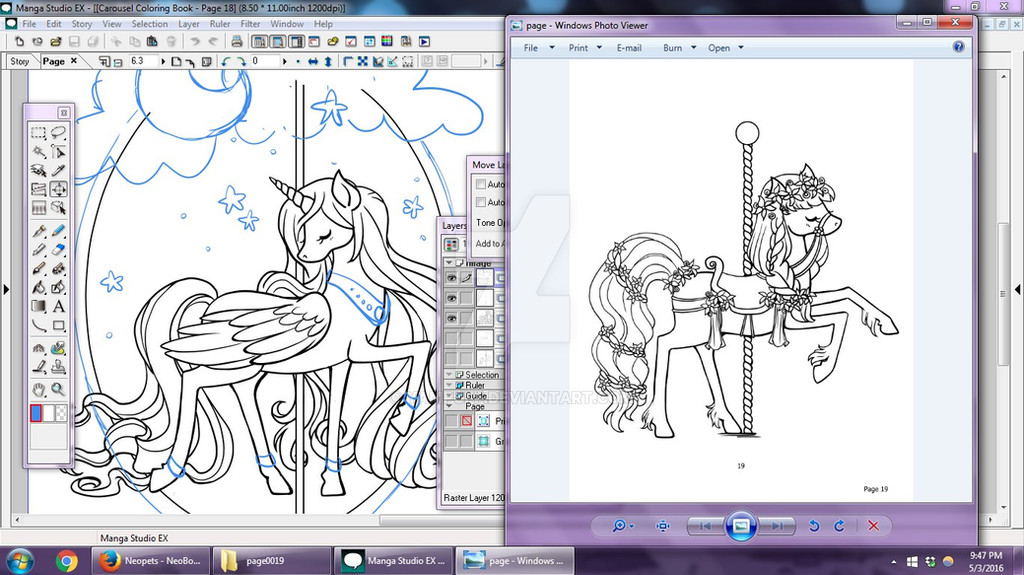Select the blue foreground color swatch
The height and width of the screenshot is (575, 1024).
tap(36, 413)
